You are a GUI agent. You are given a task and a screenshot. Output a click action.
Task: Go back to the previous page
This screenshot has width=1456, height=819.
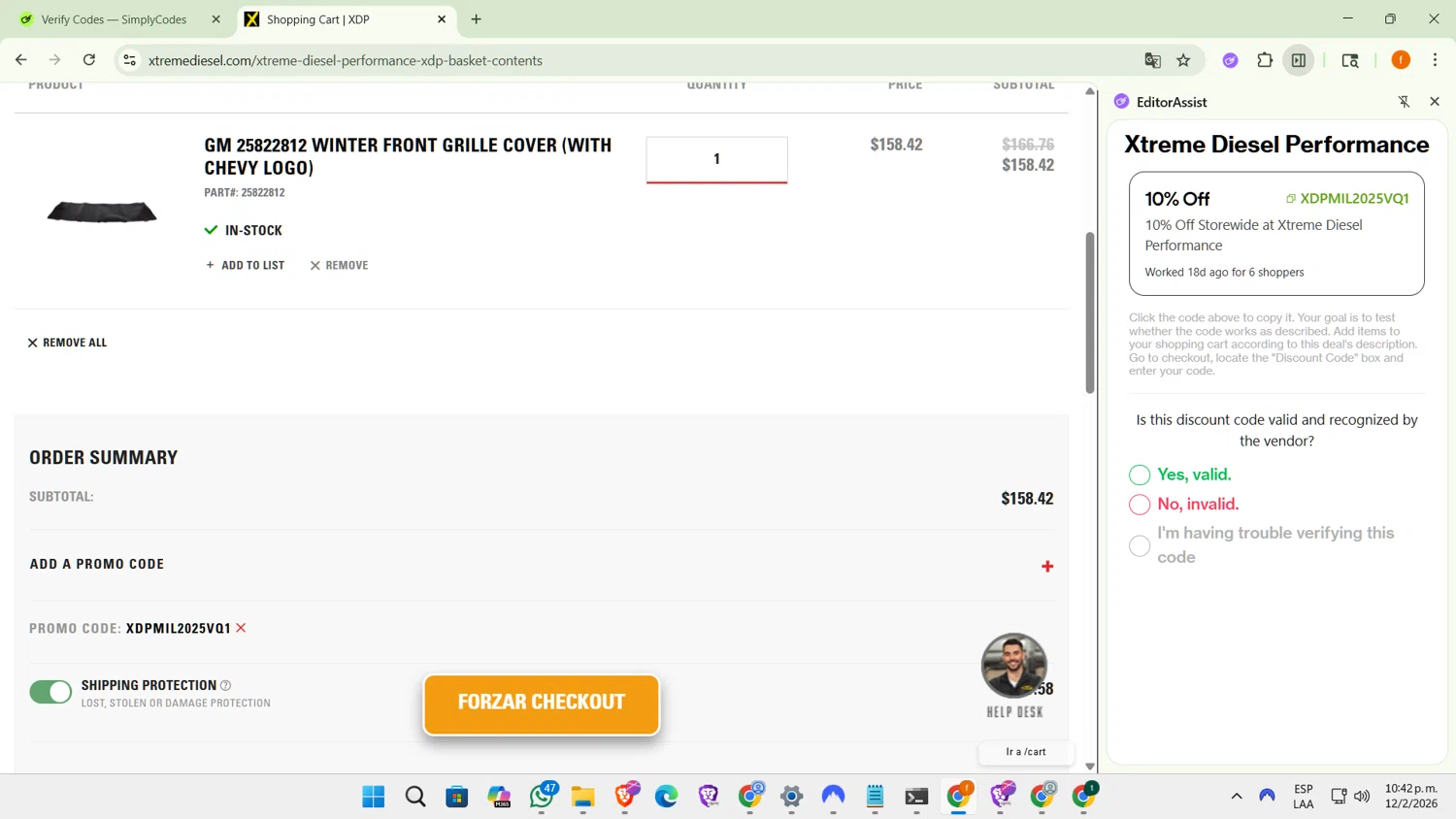pos(21,60)
